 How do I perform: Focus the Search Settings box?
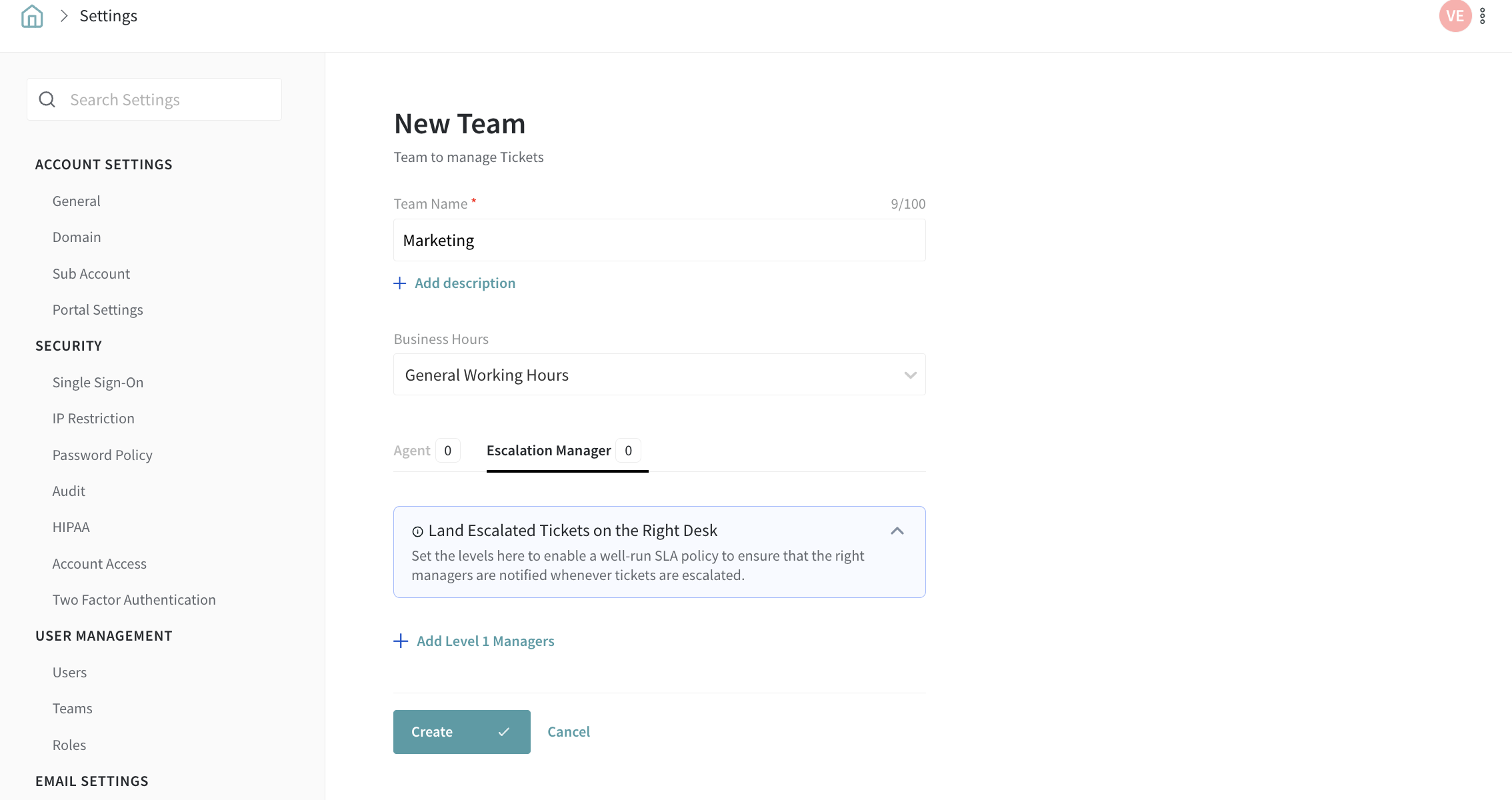coord(167,100)
